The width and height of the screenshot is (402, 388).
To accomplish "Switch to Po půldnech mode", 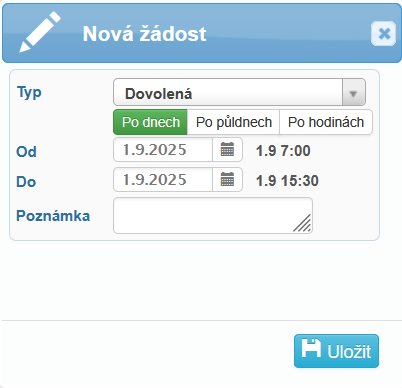I will click(x=234, y=122).
